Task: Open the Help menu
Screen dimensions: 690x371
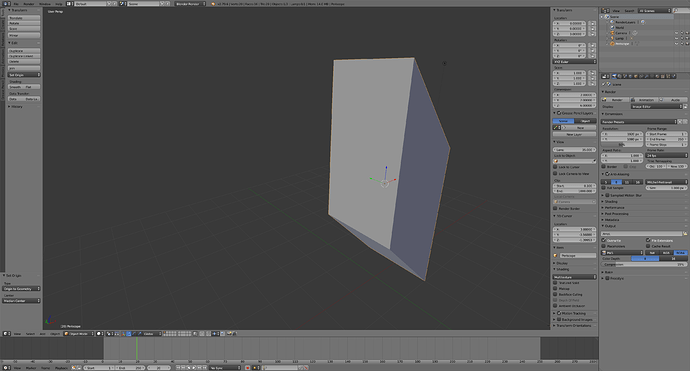Action: pos(59,4)
